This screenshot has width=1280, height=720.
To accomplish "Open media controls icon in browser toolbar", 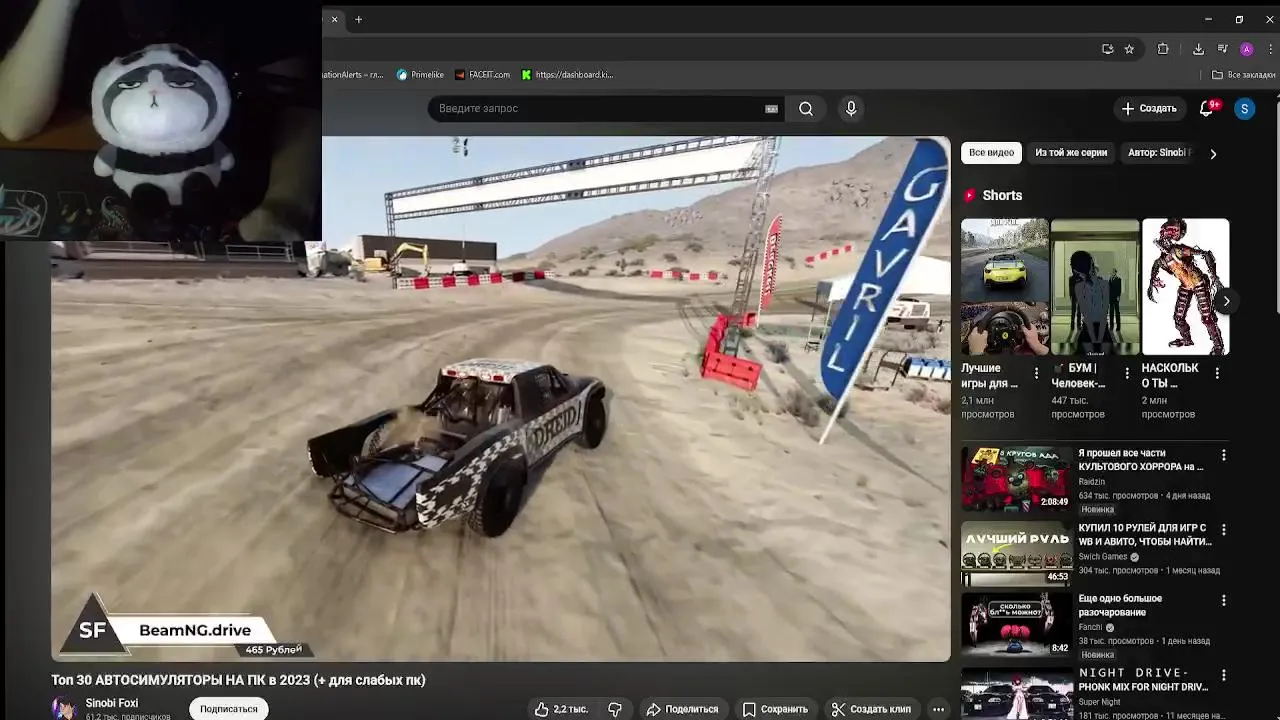I will [x=1222, y=49].
